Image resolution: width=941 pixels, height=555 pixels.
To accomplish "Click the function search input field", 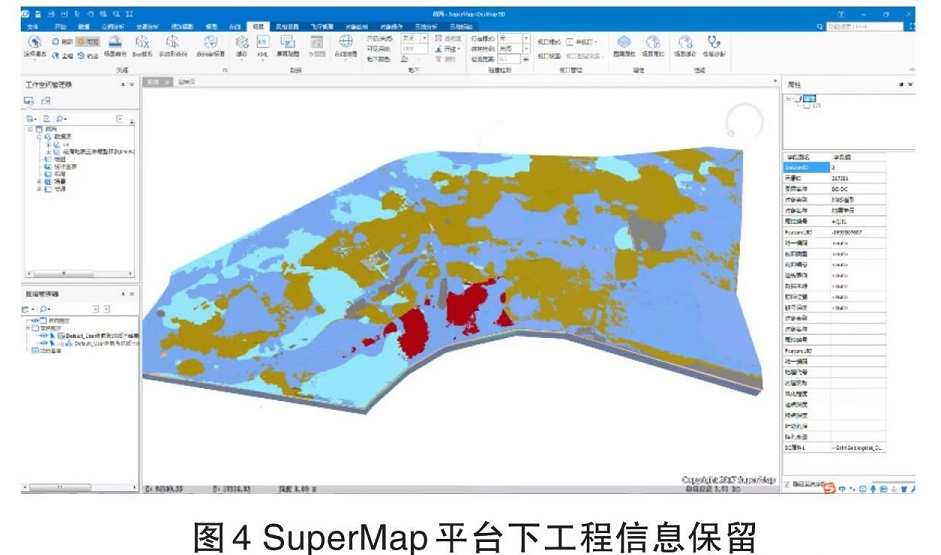I will (x=864, y=26).
